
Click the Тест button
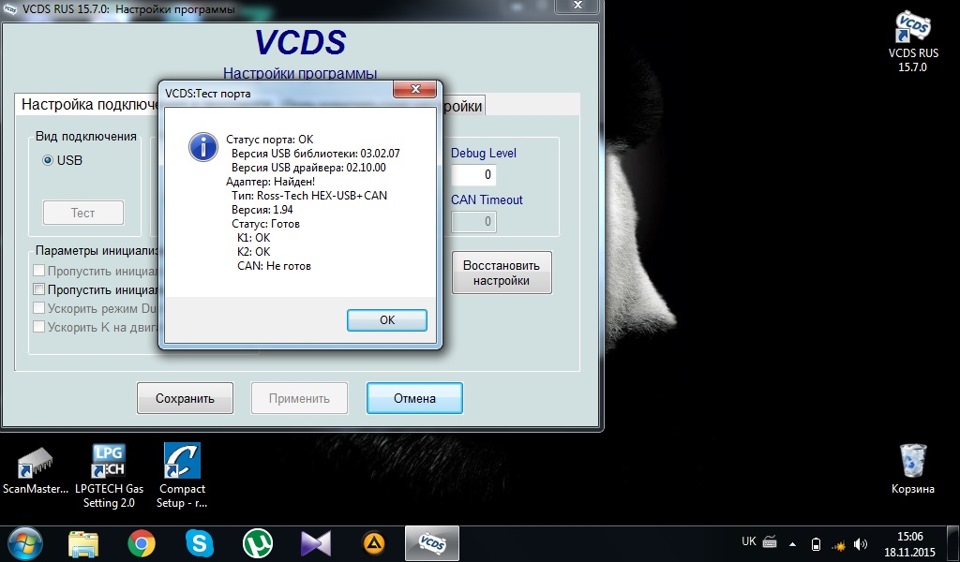point(83,213)
